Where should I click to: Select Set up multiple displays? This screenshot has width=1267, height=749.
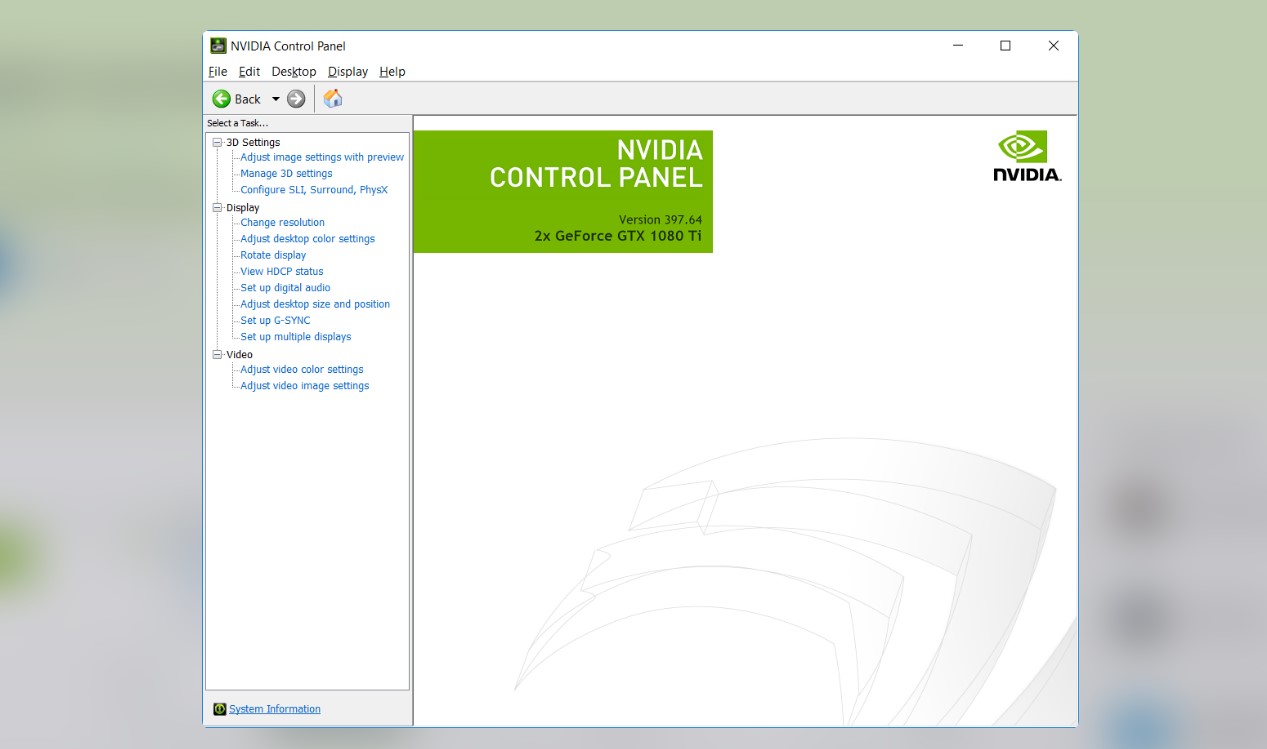(296, 337)
